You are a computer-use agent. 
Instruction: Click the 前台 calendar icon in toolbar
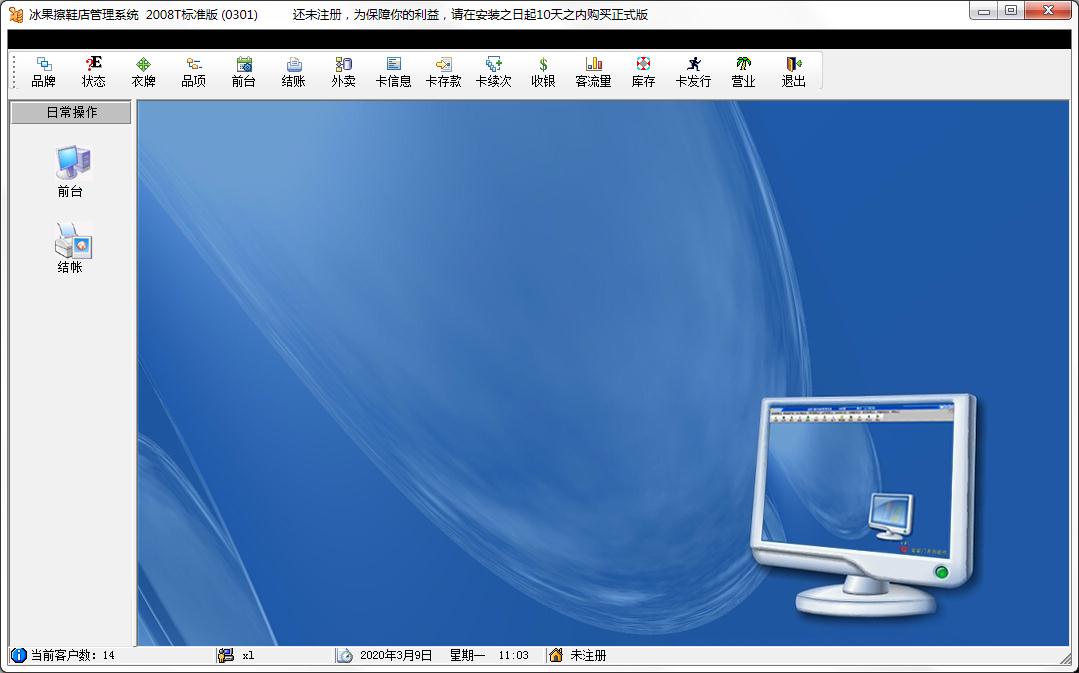pos(244,72)
